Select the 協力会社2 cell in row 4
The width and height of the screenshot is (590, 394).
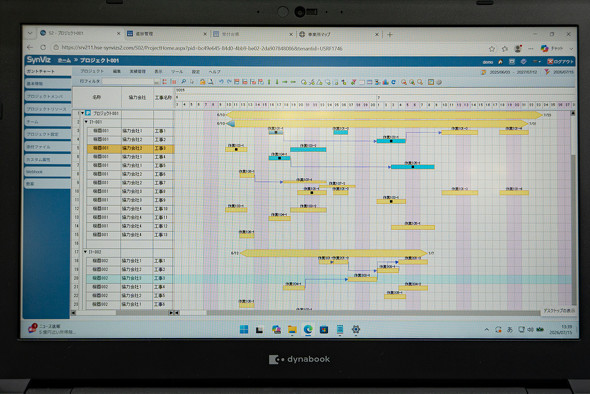(137, 140)
